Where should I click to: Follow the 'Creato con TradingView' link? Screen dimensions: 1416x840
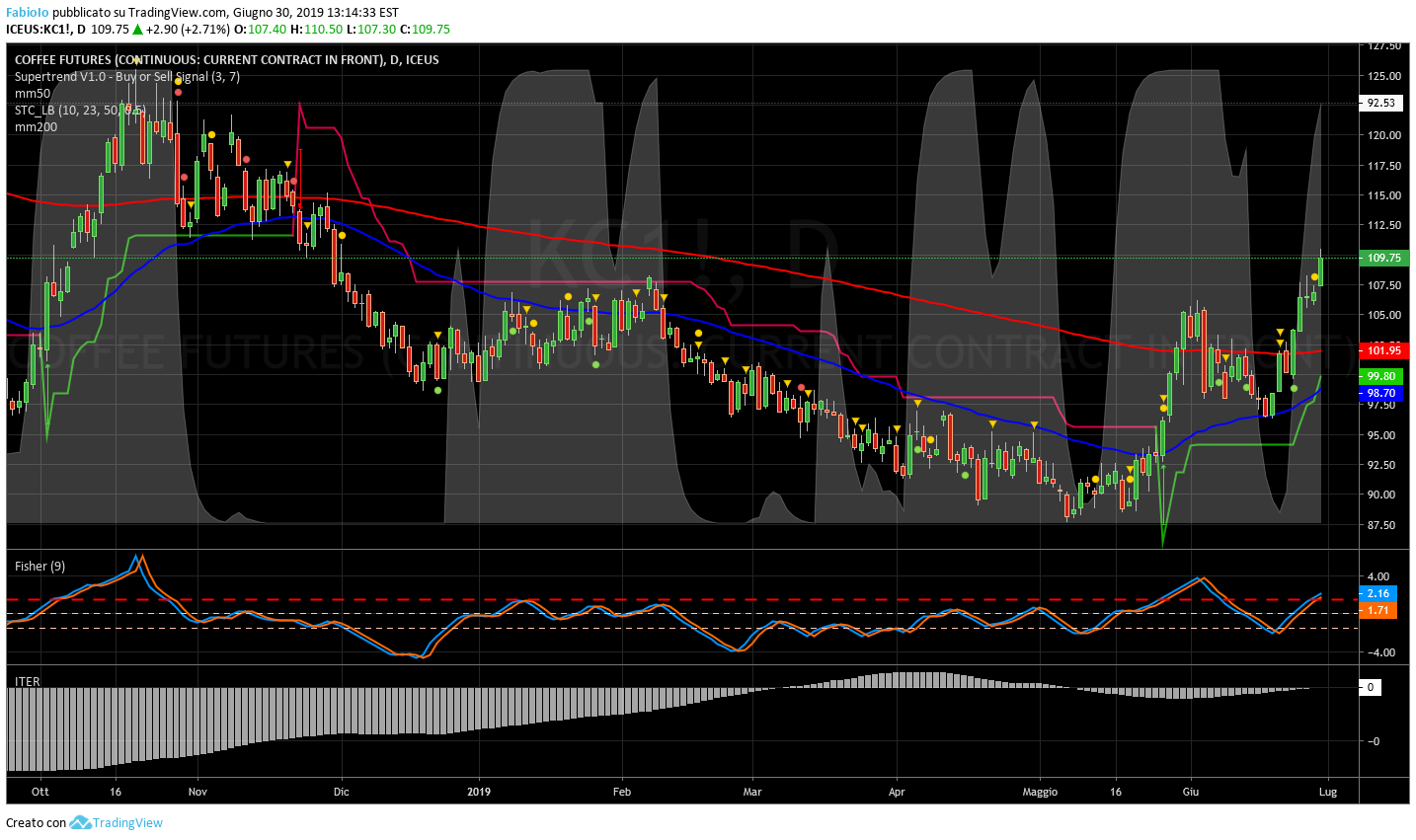[x=84, y=822]
